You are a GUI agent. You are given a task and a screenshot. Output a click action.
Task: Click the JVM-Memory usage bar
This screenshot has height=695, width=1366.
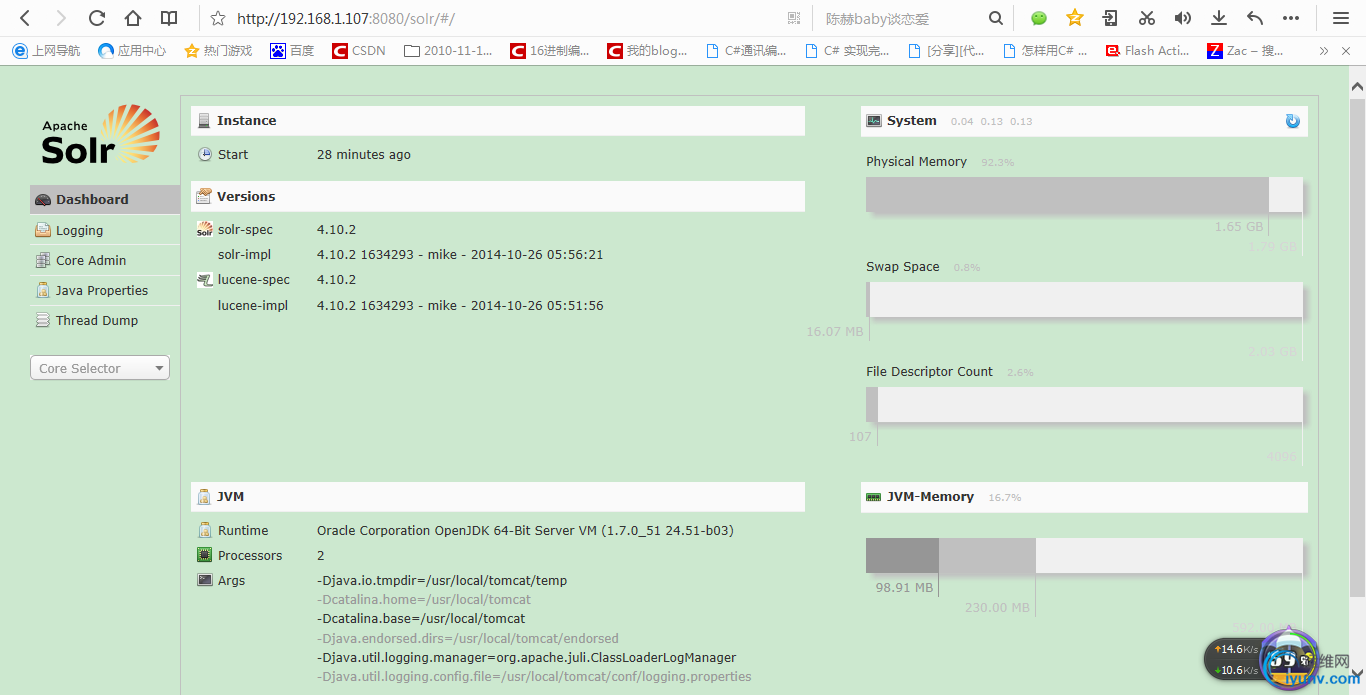[1084, 556]
